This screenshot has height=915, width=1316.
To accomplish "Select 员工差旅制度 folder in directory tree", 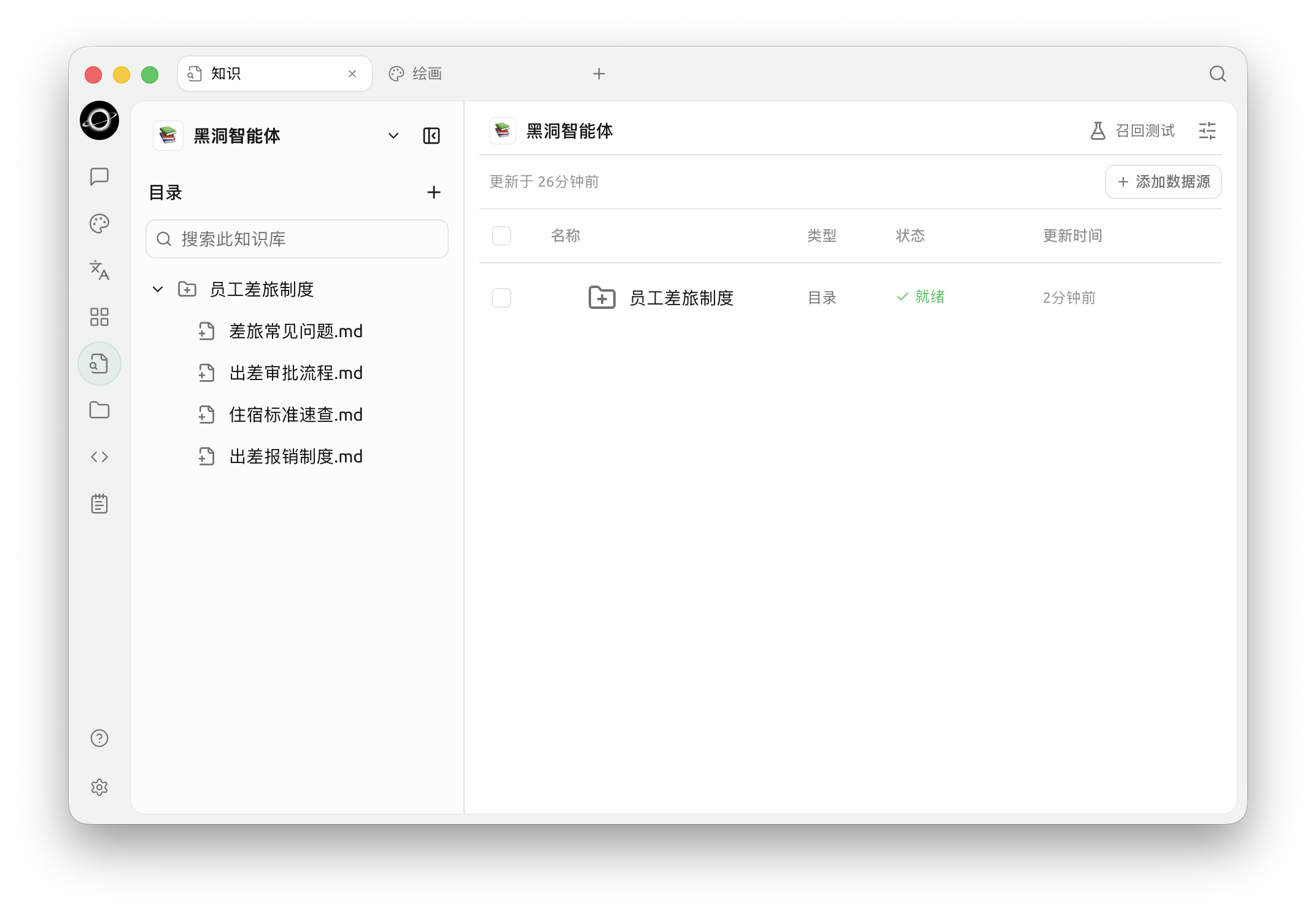I will tap(262, 289).
